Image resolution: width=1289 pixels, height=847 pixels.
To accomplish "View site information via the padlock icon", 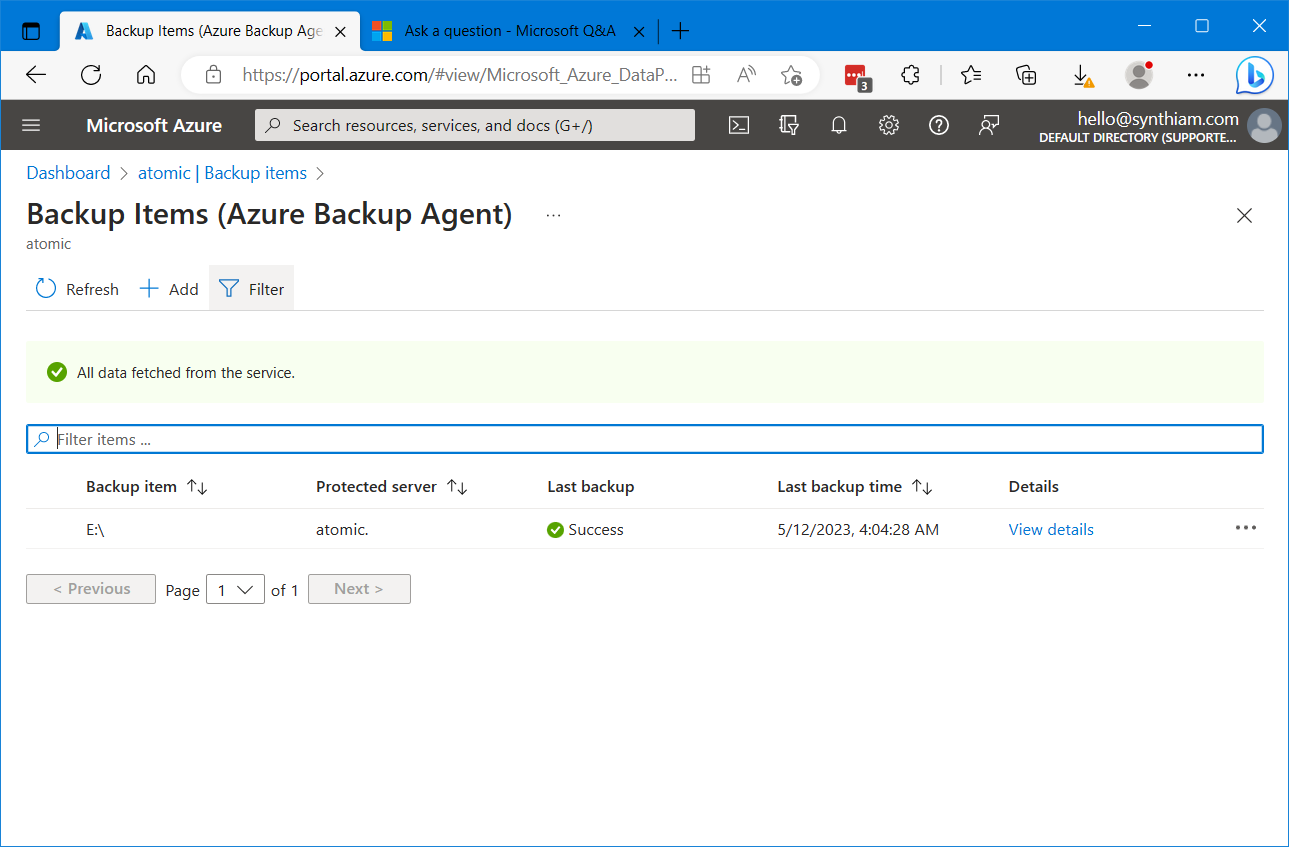I will [212, 75].
